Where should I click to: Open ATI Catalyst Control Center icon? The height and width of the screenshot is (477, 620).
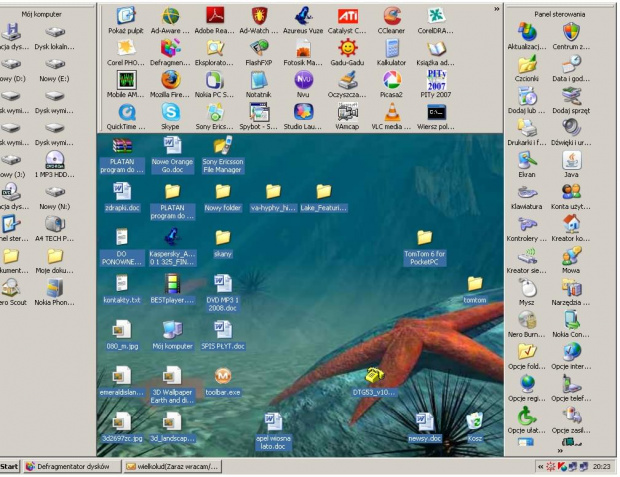coord(347,21)
